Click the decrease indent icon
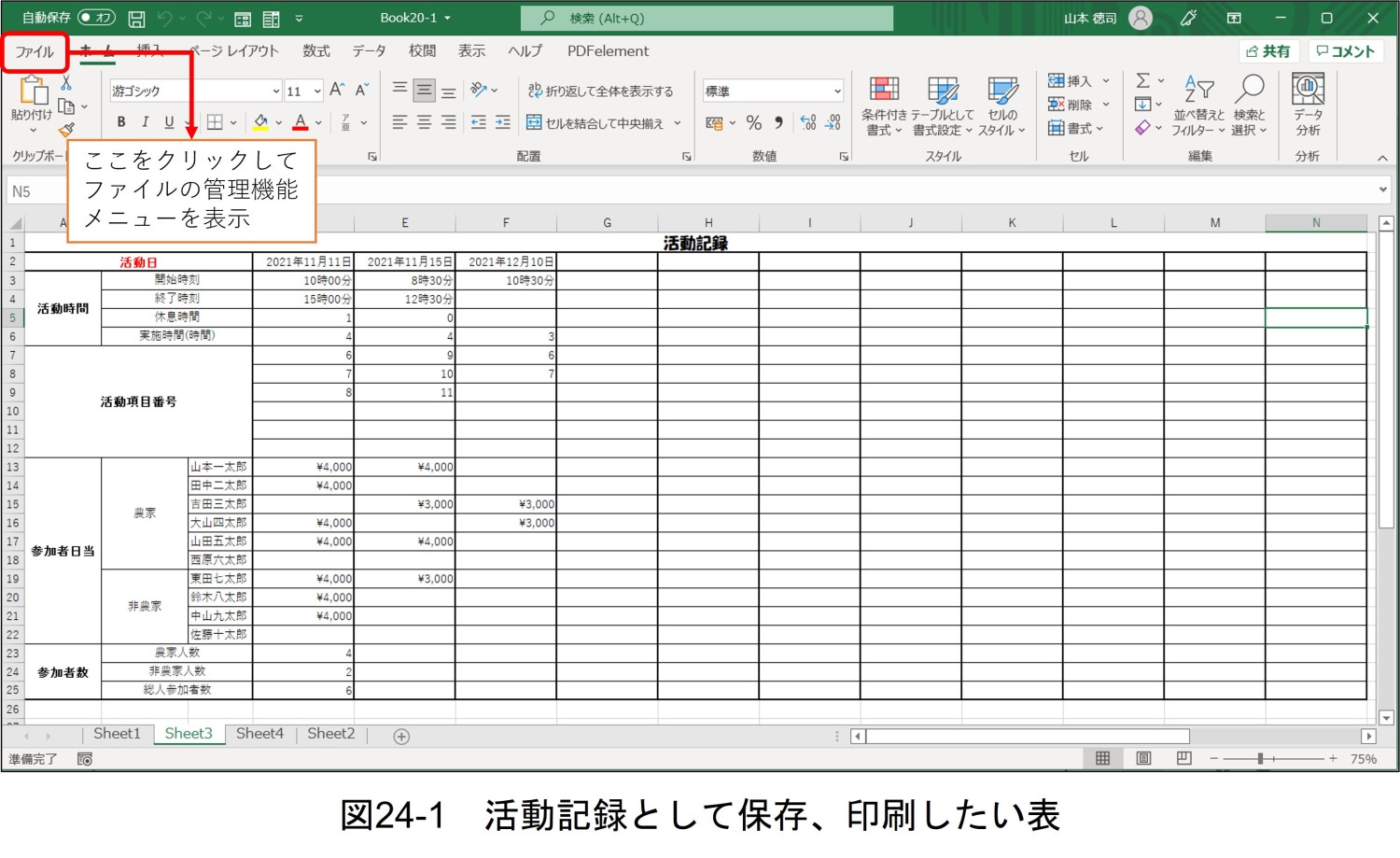The image size is (1400, 858). pyautogui.click(x=479, y=122)
